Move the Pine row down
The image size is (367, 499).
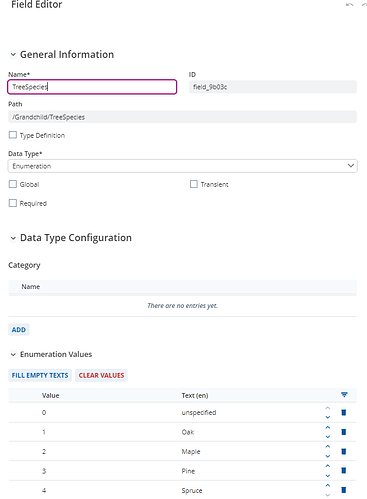[x=328, y=475]
